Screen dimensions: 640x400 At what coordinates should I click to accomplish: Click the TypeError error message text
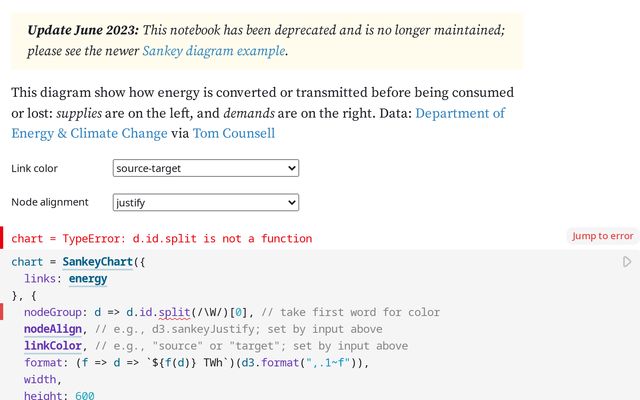(x=162, y=239)
